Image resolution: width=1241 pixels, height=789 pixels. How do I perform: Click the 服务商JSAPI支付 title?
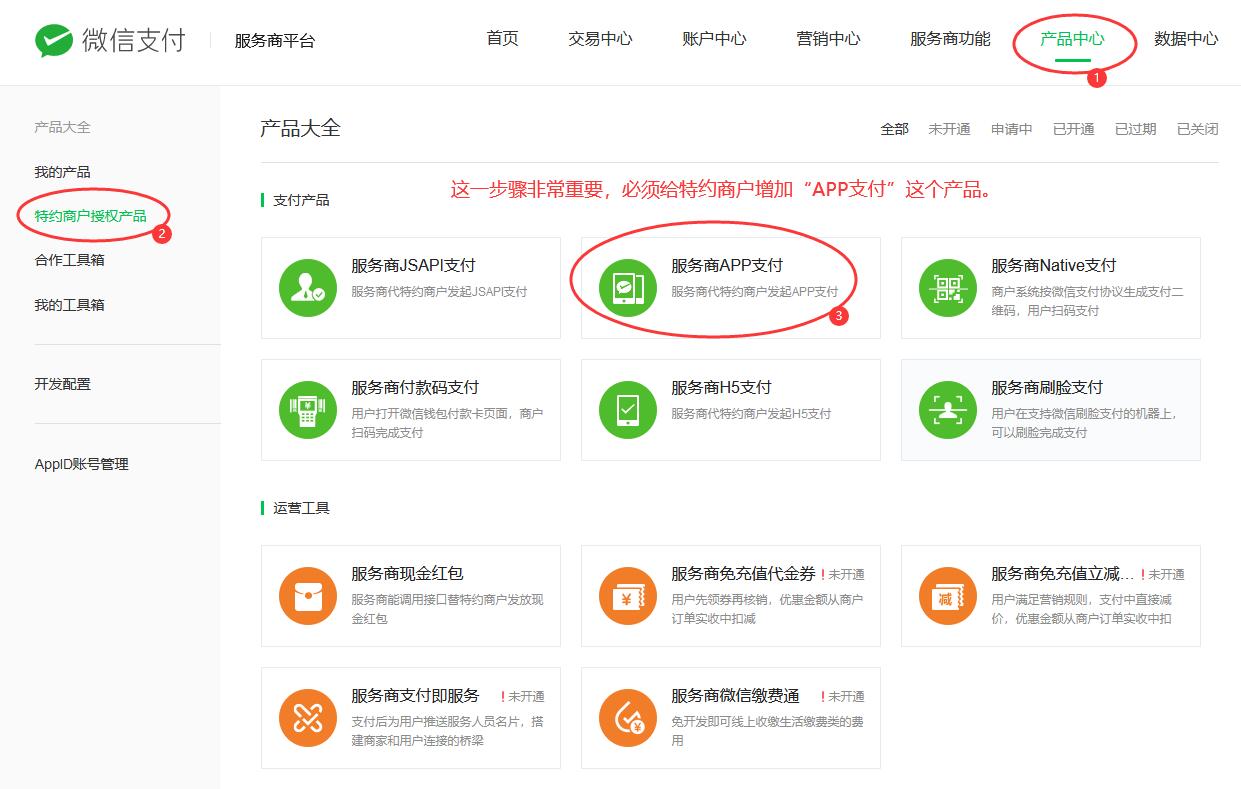coord(413,266)
